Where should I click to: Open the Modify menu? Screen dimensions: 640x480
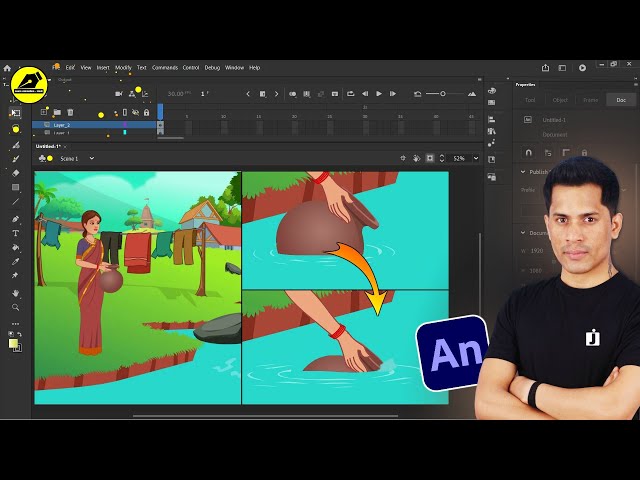click(x=123, y=68)
